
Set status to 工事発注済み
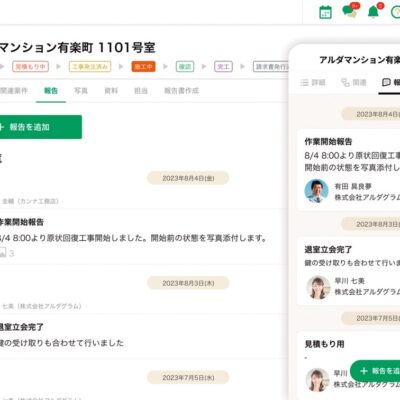90,66
